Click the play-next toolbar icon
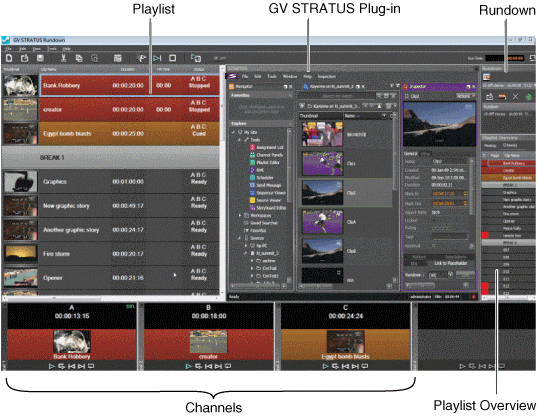The width and height of the screenshot is (537, 416). [x=157, y=58]
